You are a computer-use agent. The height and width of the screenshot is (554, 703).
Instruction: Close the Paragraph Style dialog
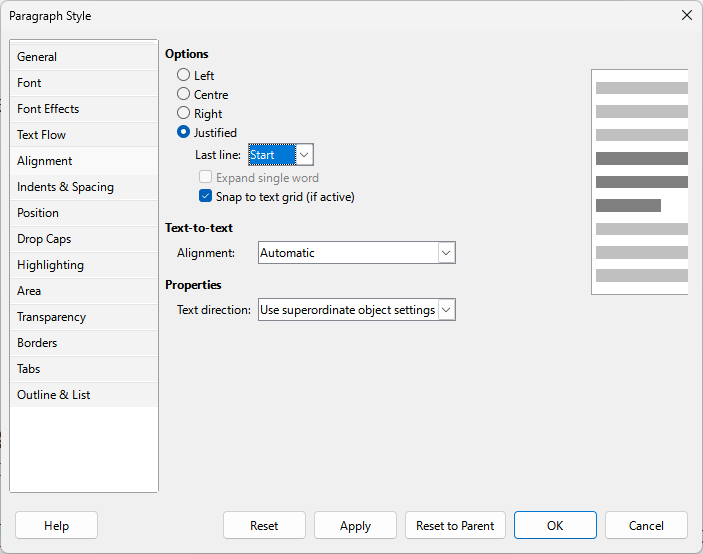(686, 15)
